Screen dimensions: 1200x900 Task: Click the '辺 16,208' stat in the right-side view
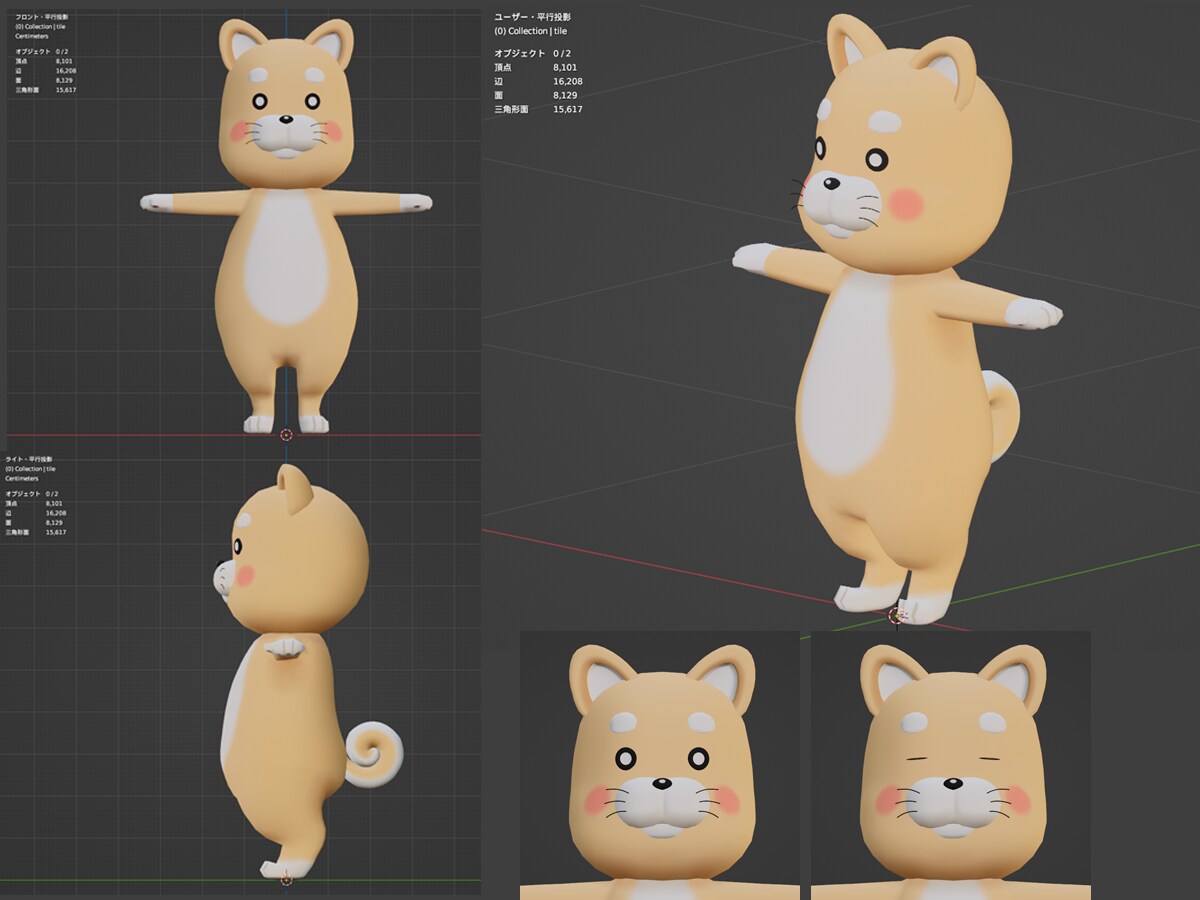coord(35,513)
